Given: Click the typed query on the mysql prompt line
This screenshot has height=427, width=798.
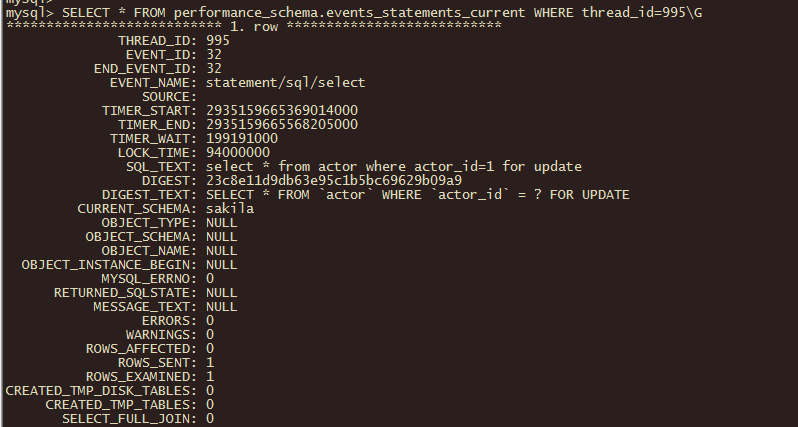Looking at the screenshot, I should tap(382, 13).
